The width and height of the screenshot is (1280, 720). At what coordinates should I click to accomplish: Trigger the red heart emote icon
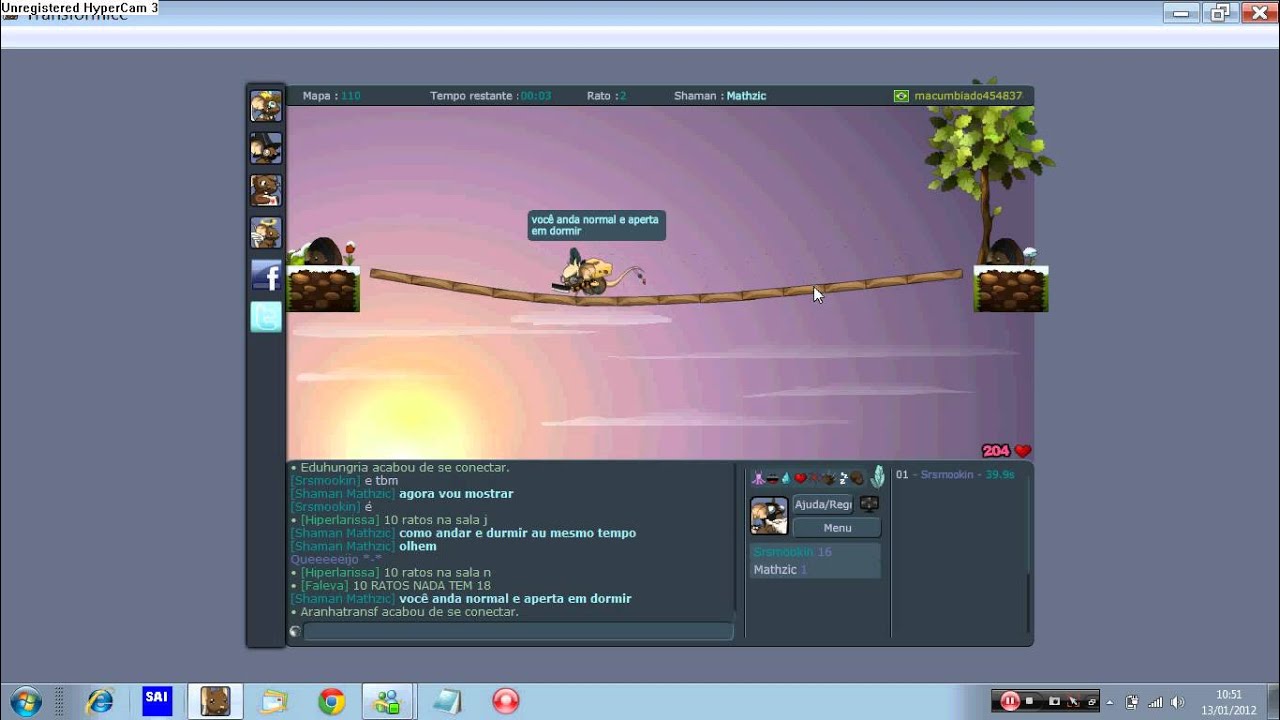click(x=800, y=478)
